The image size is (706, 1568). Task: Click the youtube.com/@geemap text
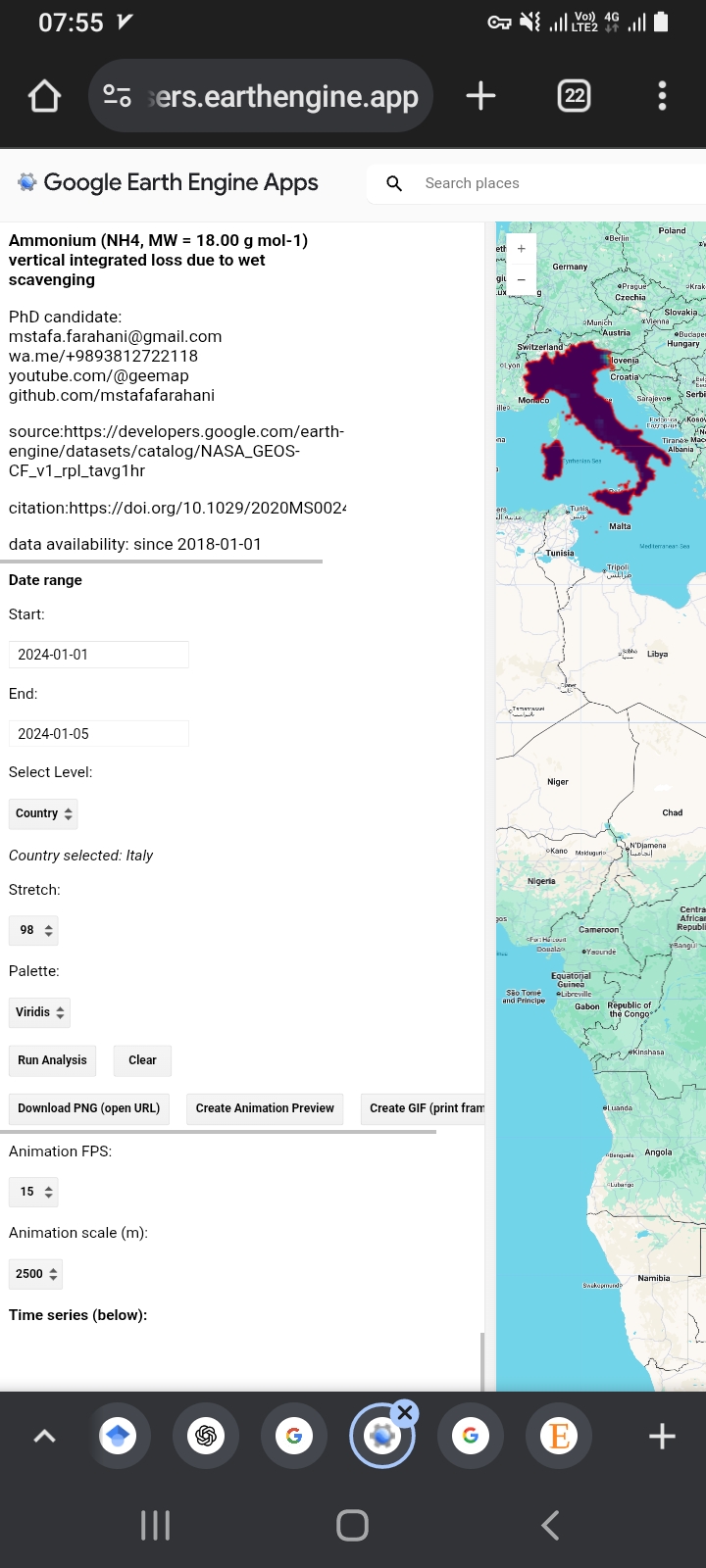pos(99,375)
